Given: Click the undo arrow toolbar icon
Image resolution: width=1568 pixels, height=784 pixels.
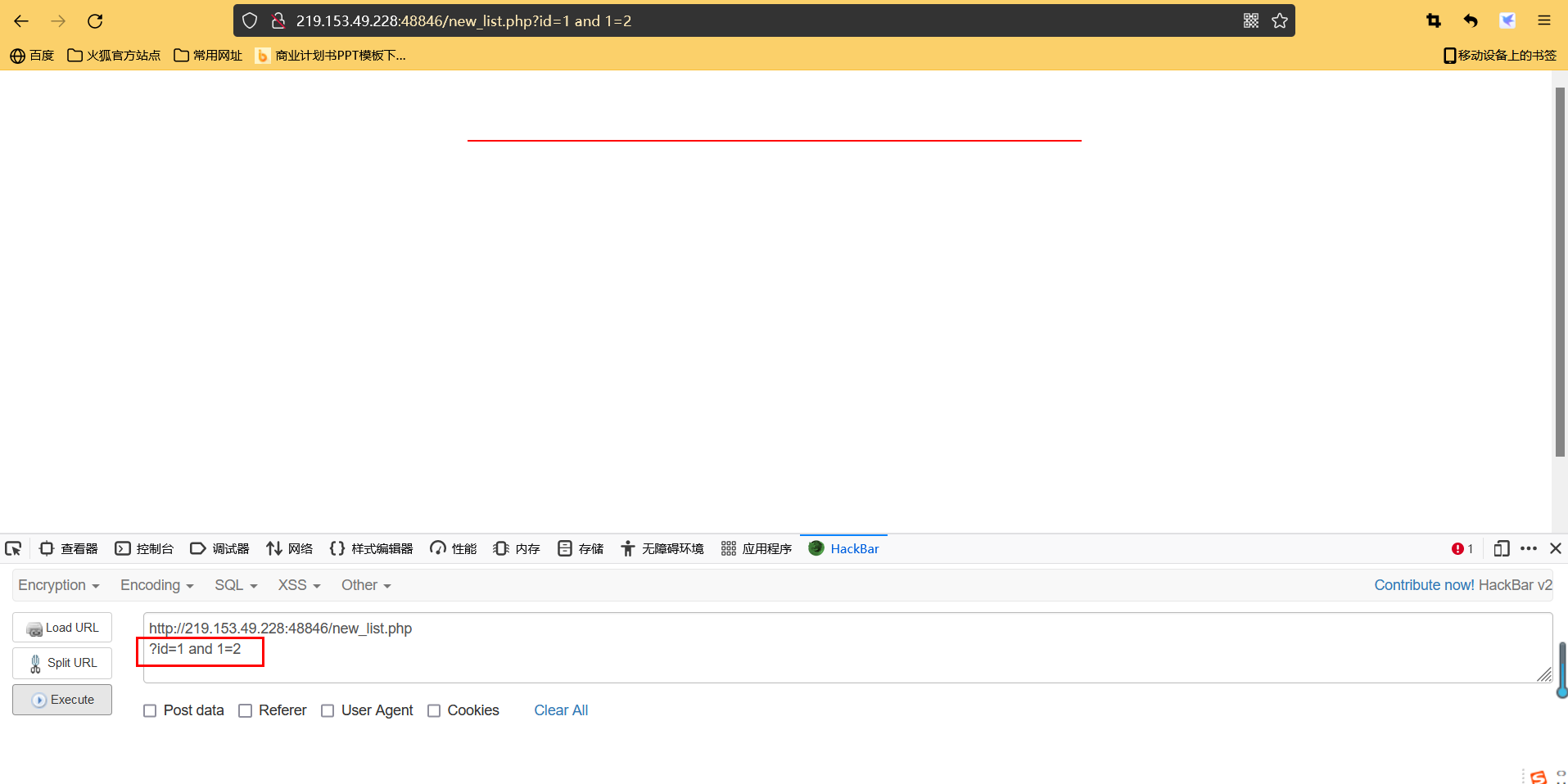Looking at the screenshot, I should click(x=1471, y=21).
